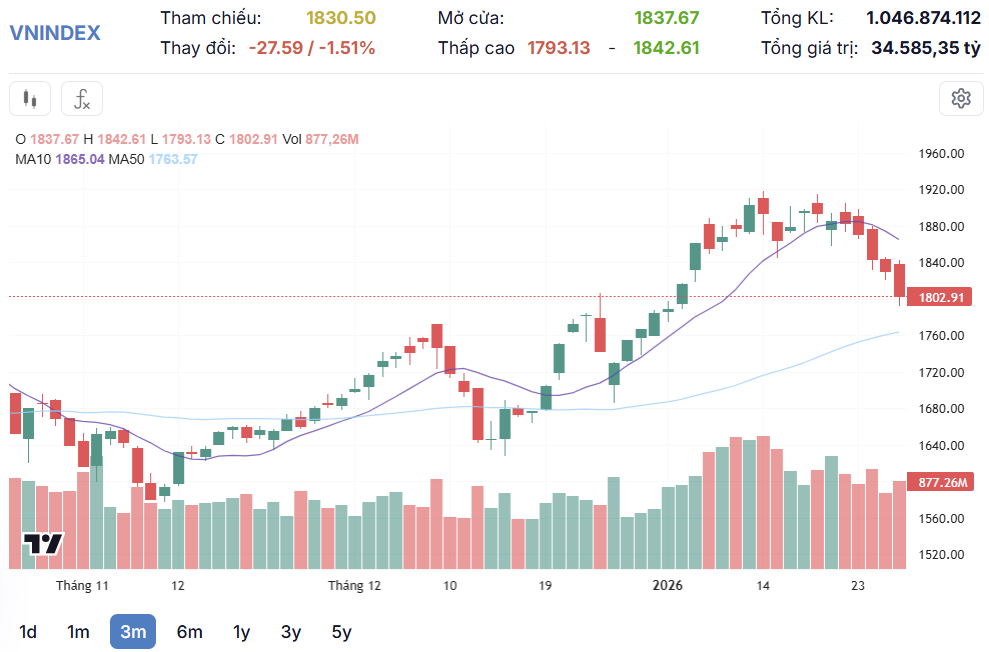Click the Tháng 12 date axis label
Screen dimensions: 989x652
[x=354, y=585]
